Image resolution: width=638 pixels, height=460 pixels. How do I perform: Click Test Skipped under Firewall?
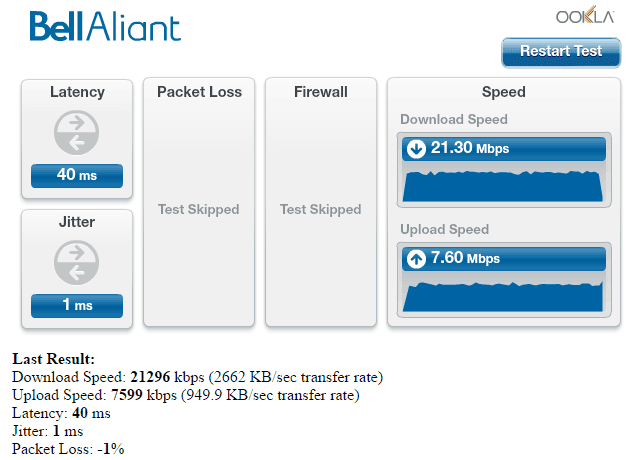point(321,209)
